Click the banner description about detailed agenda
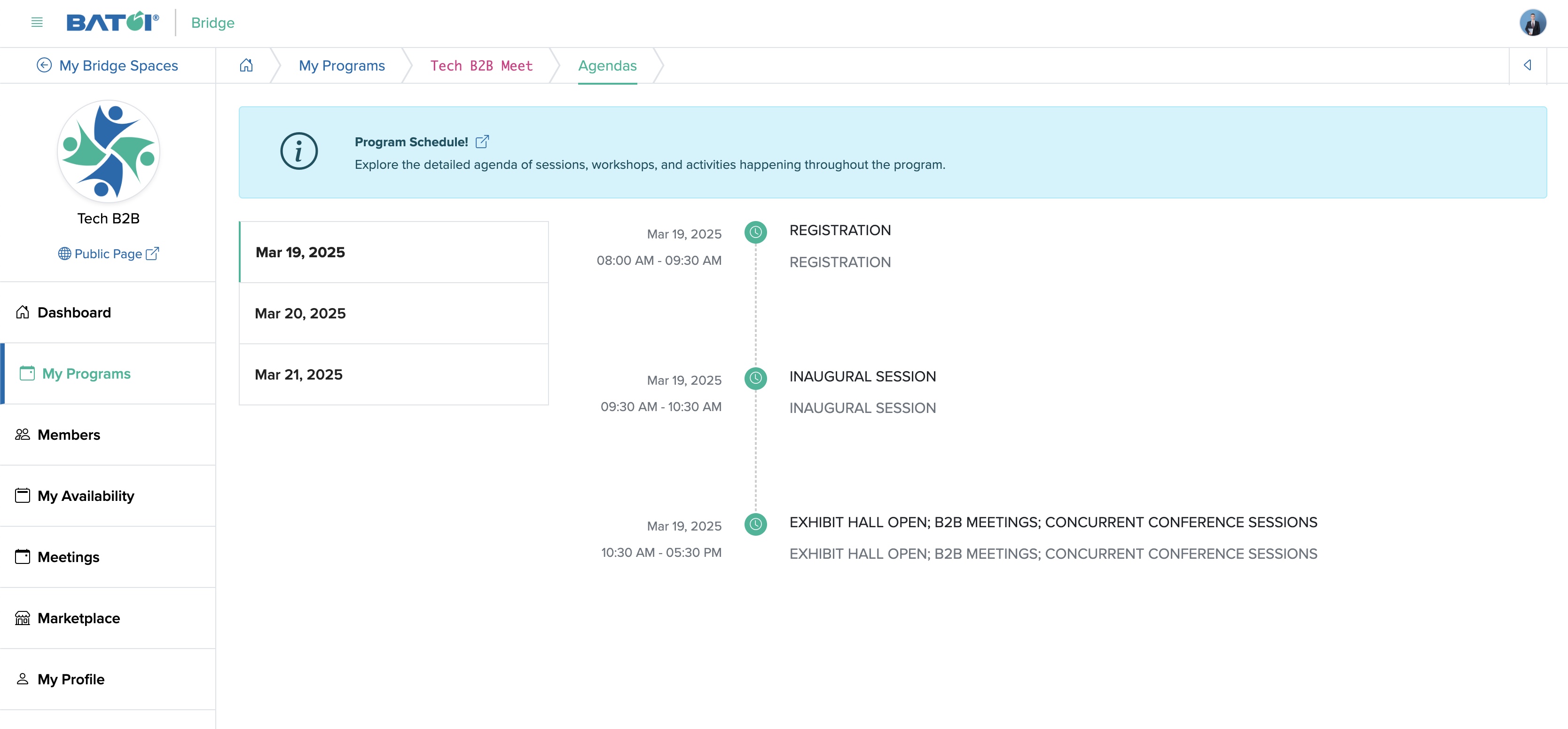The height and width of the screenshot is (729, 1568). (650, 165)
